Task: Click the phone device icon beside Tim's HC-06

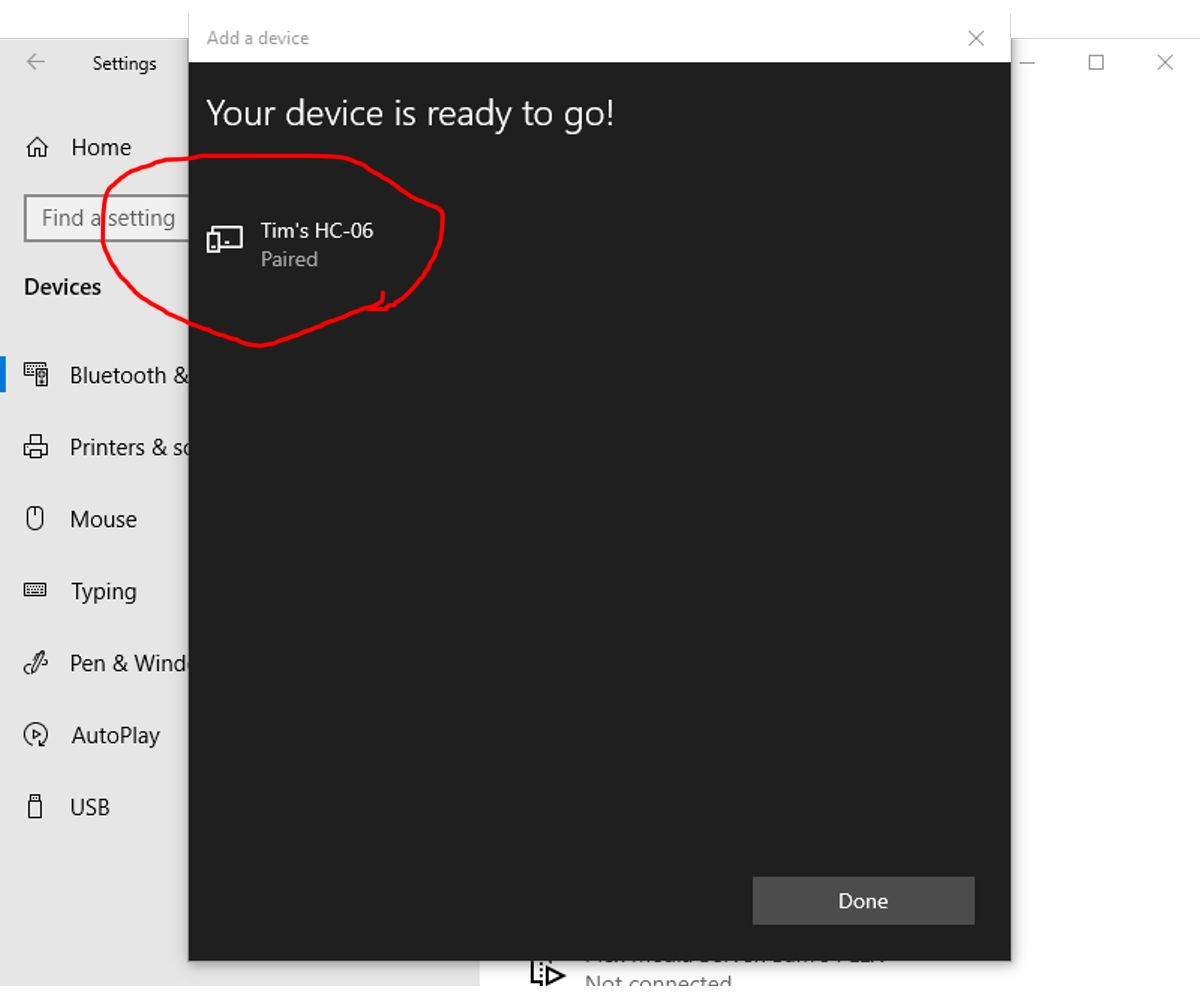Action: click(x=224, y=239)
